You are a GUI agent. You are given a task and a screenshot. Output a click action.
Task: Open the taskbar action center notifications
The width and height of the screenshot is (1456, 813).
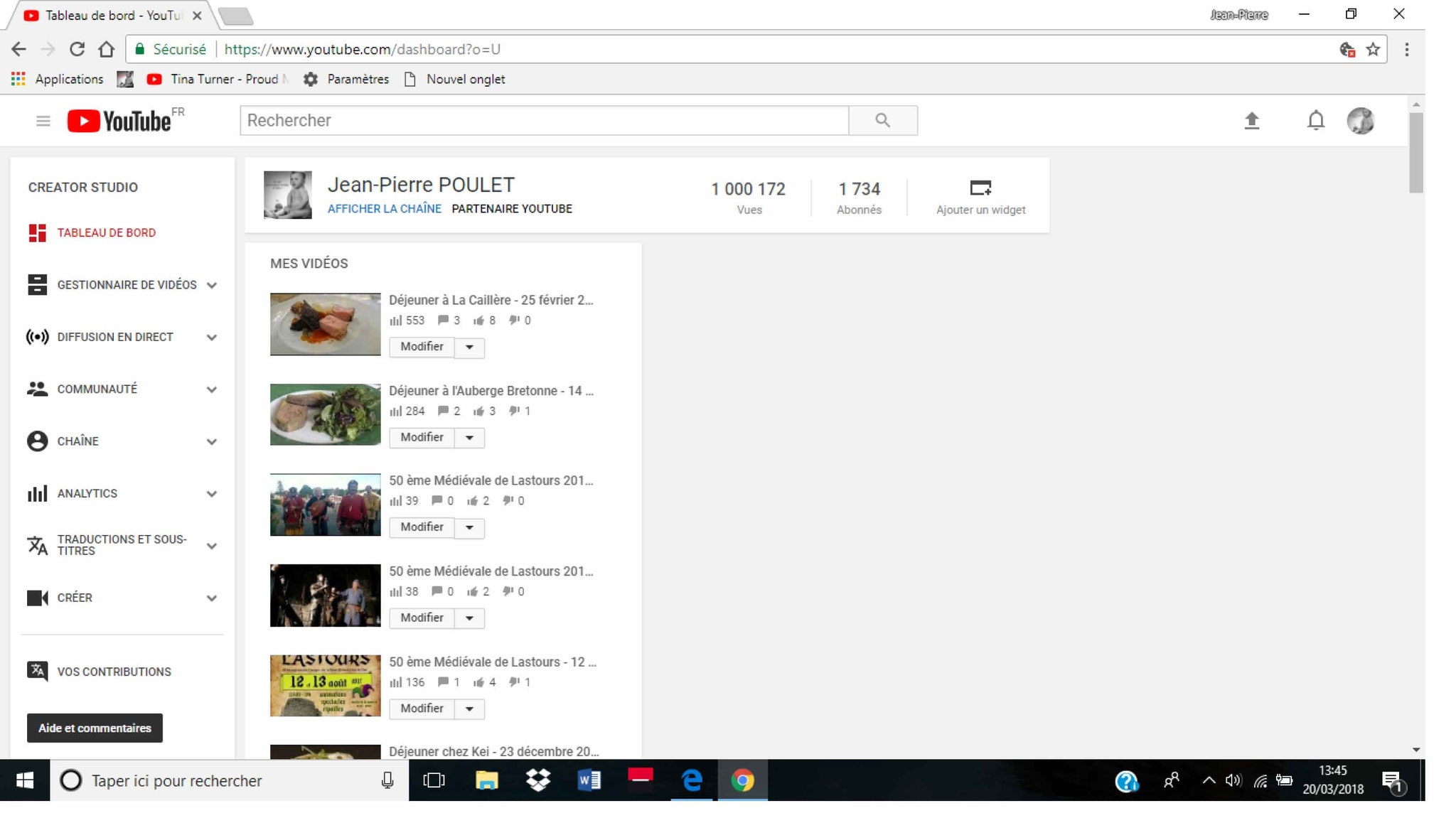point(1393,781)
